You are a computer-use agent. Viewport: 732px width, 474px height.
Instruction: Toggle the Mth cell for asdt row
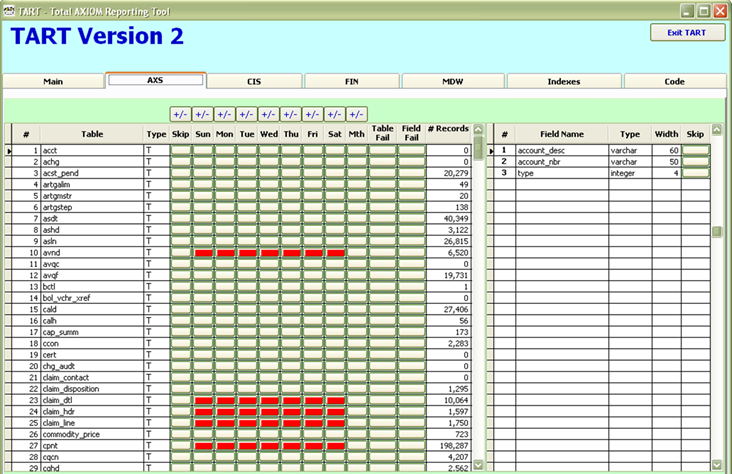click(357, 219)
